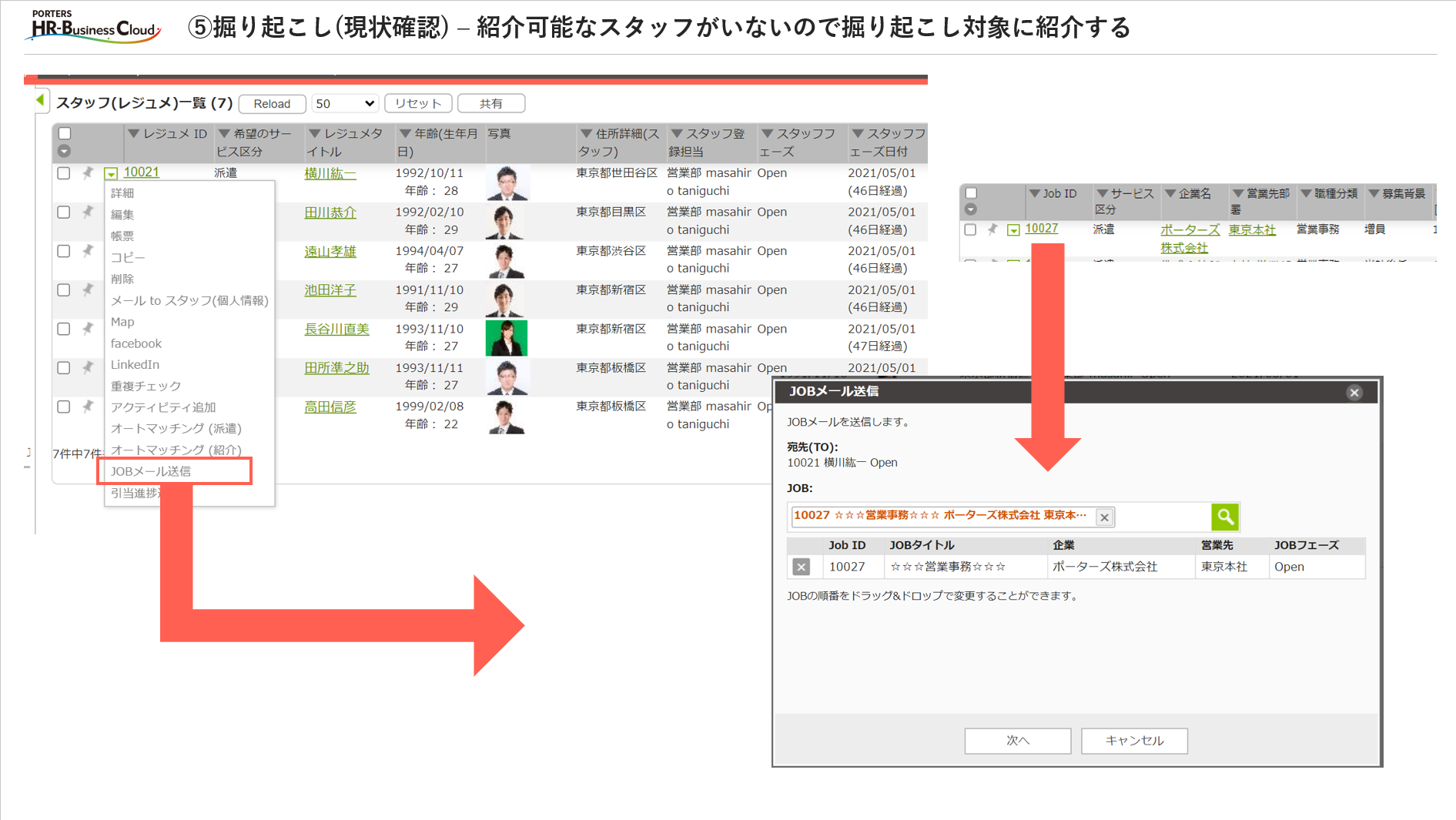Click the green JOB search magnifier icon
This screenshot has width=1456, height=820.
pyautogui.click(x=1224, y=517)
